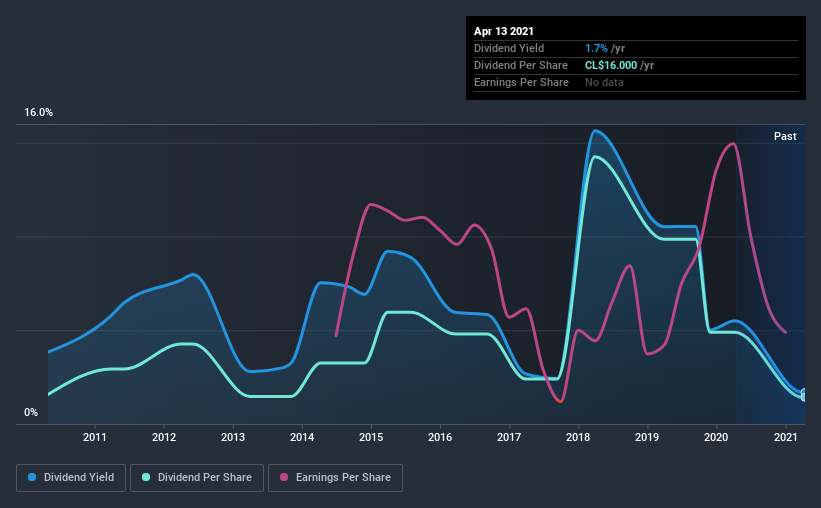Click the CL$16.000 dividend per share value

611,65
